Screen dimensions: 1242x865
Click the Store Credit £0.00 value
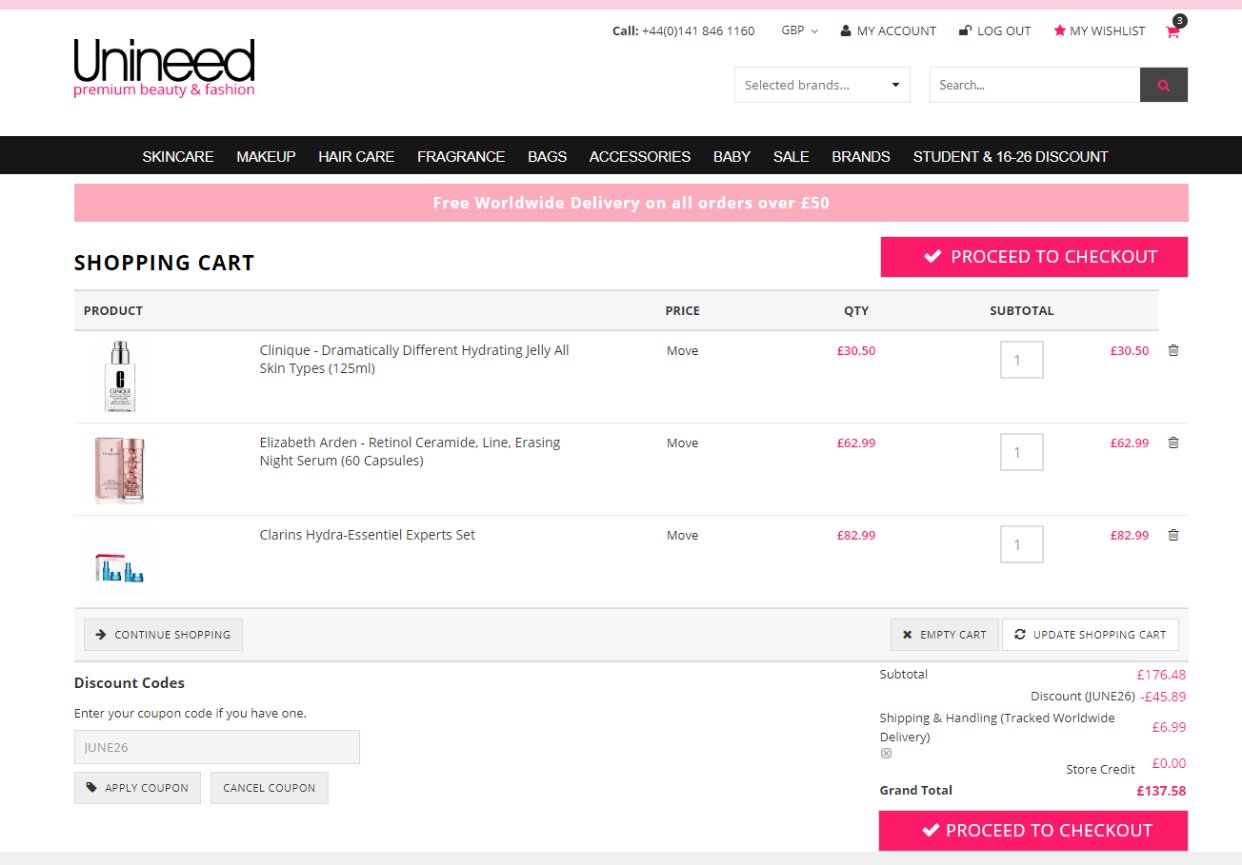(1169, 763)
